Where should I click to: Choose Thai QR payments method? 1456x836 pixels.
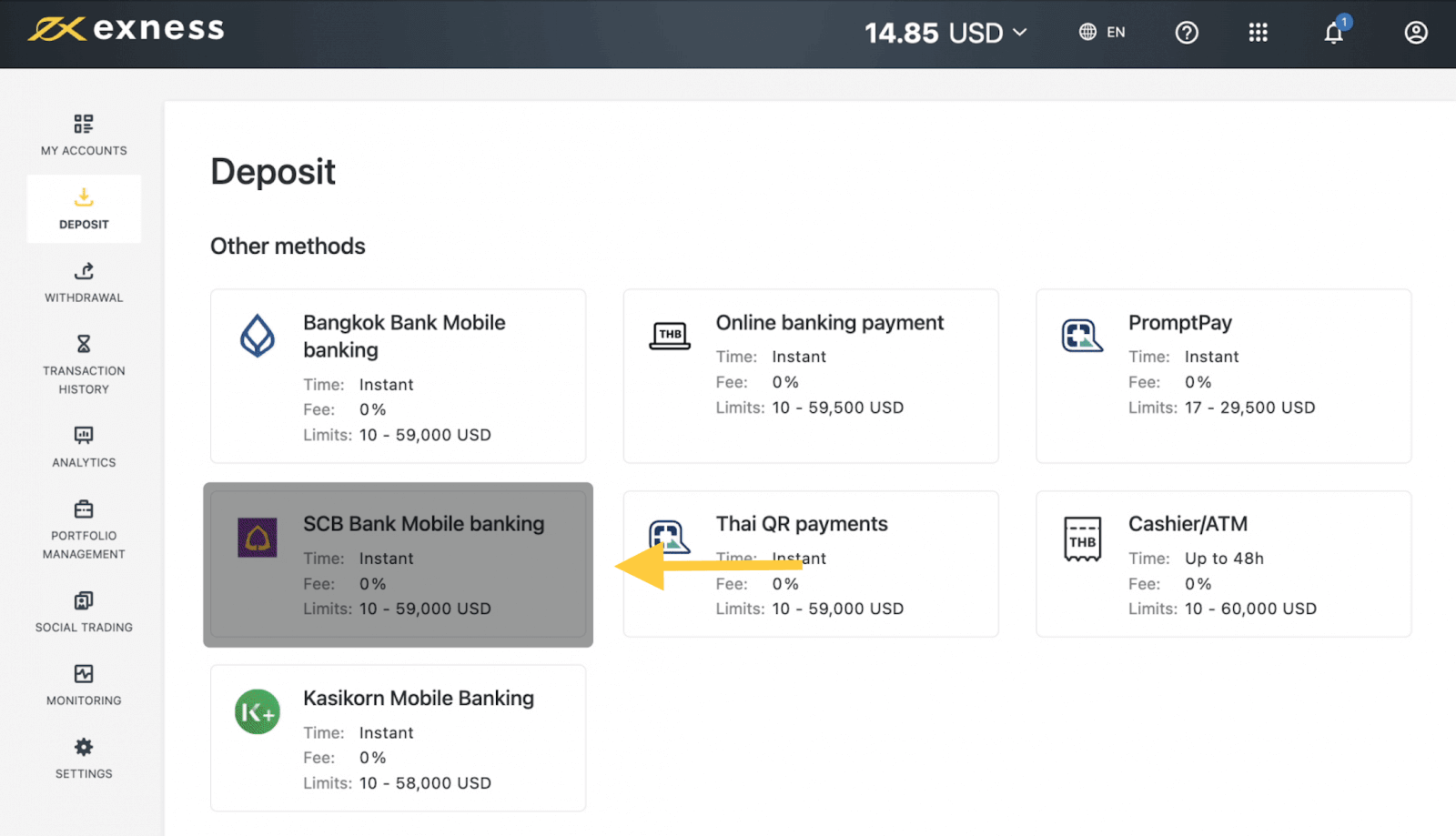(x=811, y=564)
